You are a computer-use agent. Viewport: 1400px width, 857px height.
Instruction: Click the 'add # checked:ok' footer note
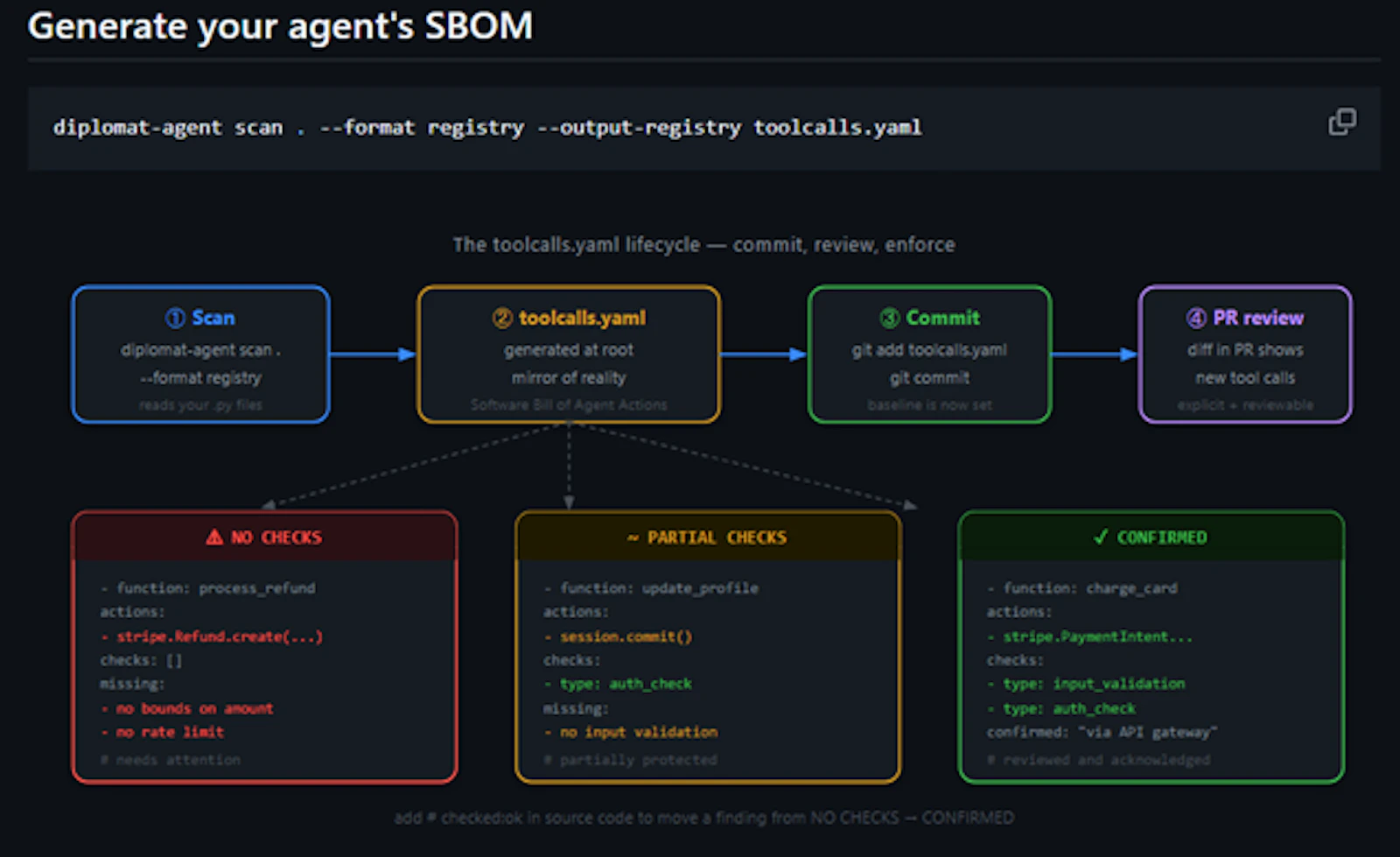pos(703,818)
